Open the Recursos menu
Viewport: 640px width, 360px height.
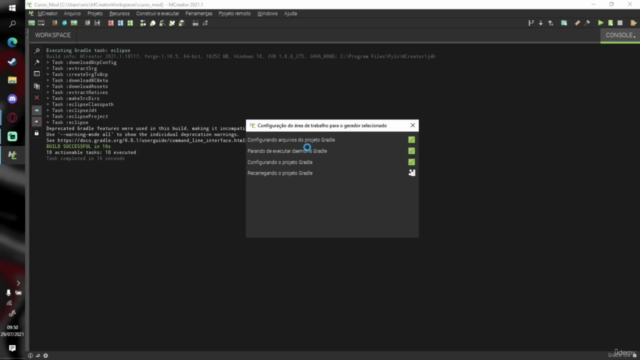tap(119, 13)
